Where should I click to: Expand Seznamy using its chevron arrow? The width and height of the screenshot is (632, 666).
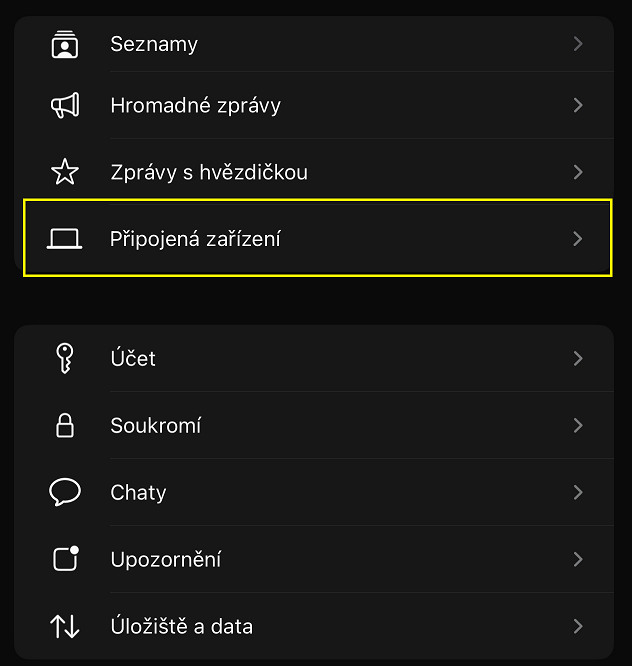click(578, 44)
